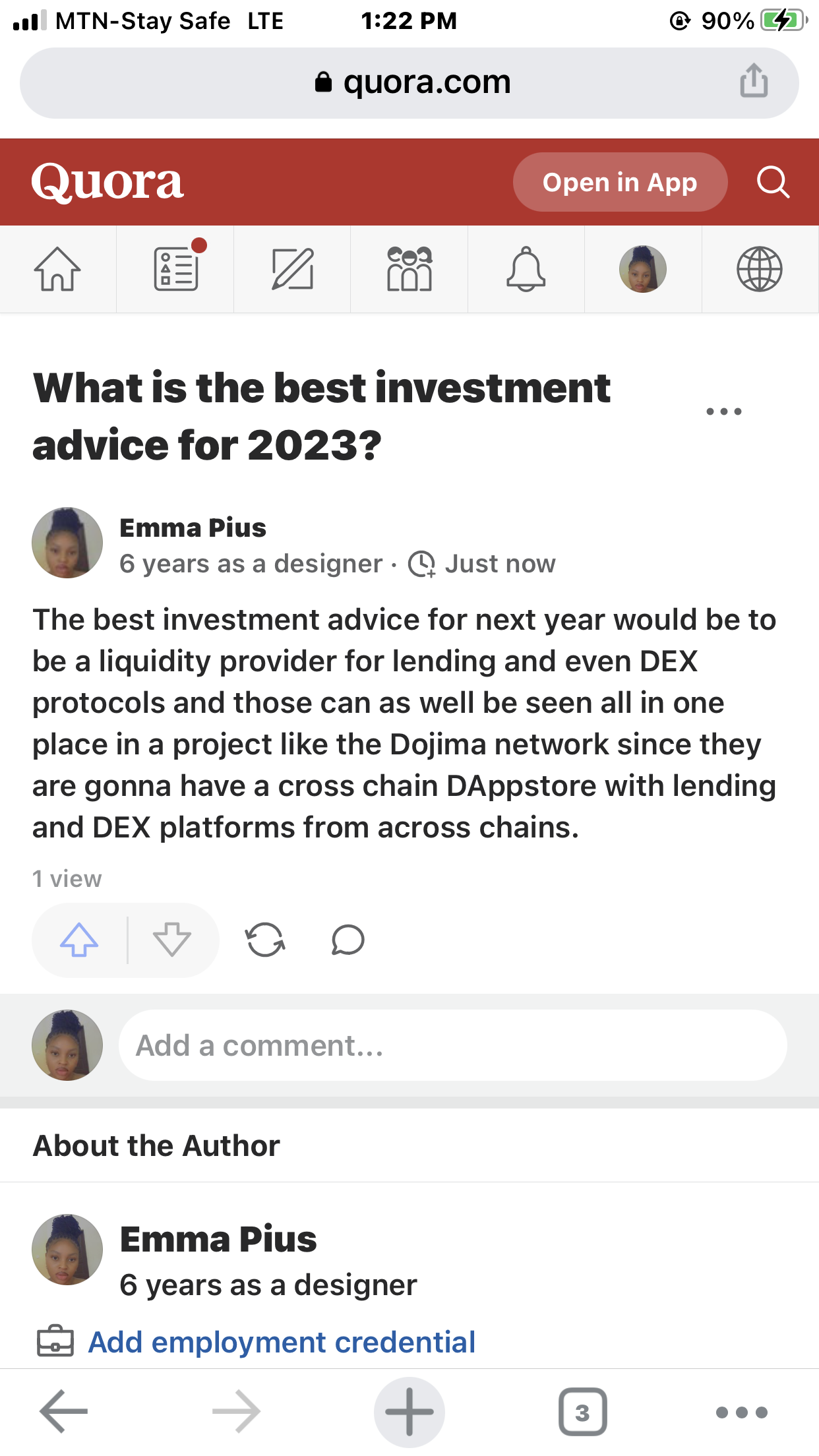
Task: Tap the Open in App button
Action: 620,182
